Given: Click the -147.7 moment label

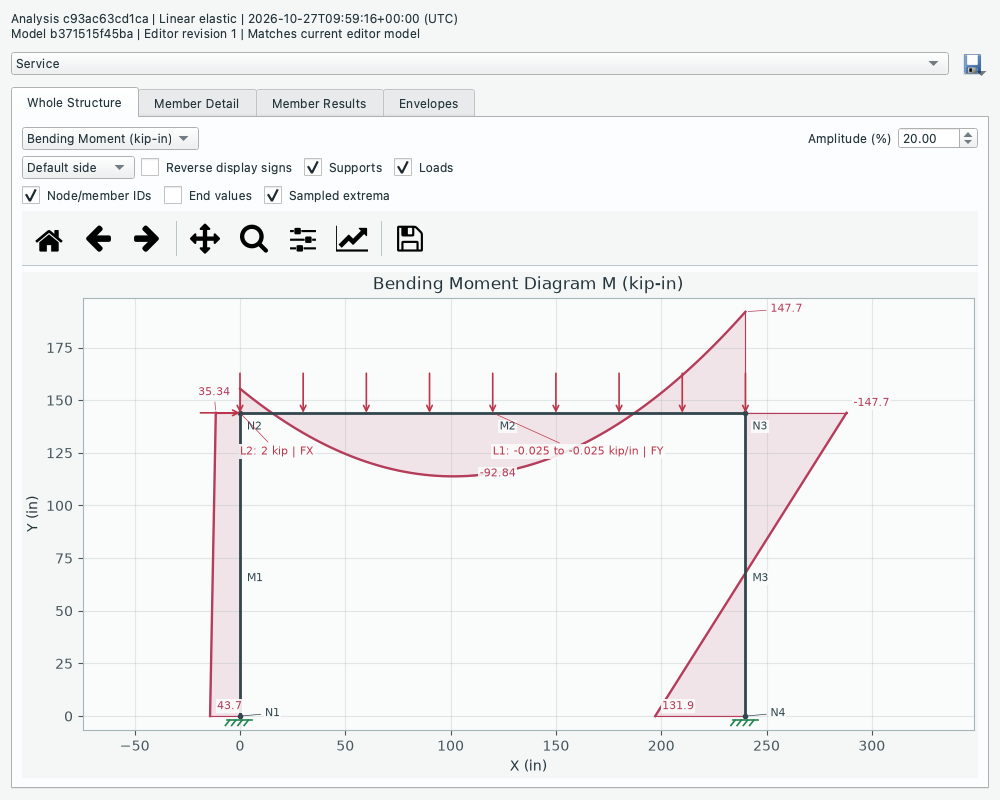Looking at the screenshot, I should pos(871,402).
